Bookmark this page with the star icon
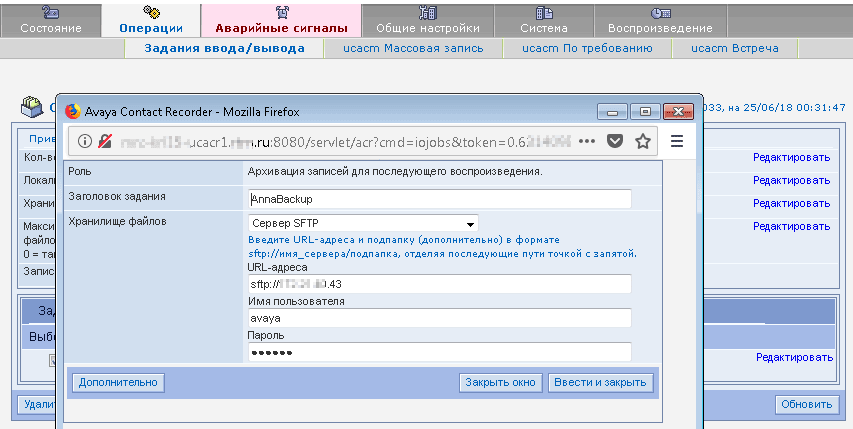The width and height of the screenshot is (853, 429). [x=643, y=141]
